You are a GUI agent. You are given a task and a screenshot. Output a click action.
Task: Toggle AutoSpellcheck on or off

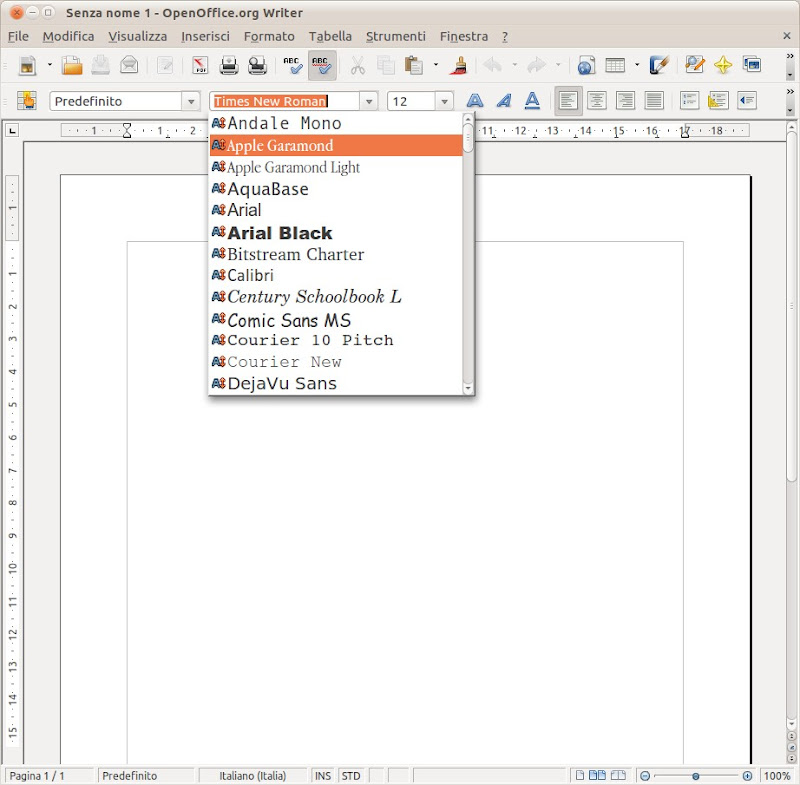[x=322, y=66]
